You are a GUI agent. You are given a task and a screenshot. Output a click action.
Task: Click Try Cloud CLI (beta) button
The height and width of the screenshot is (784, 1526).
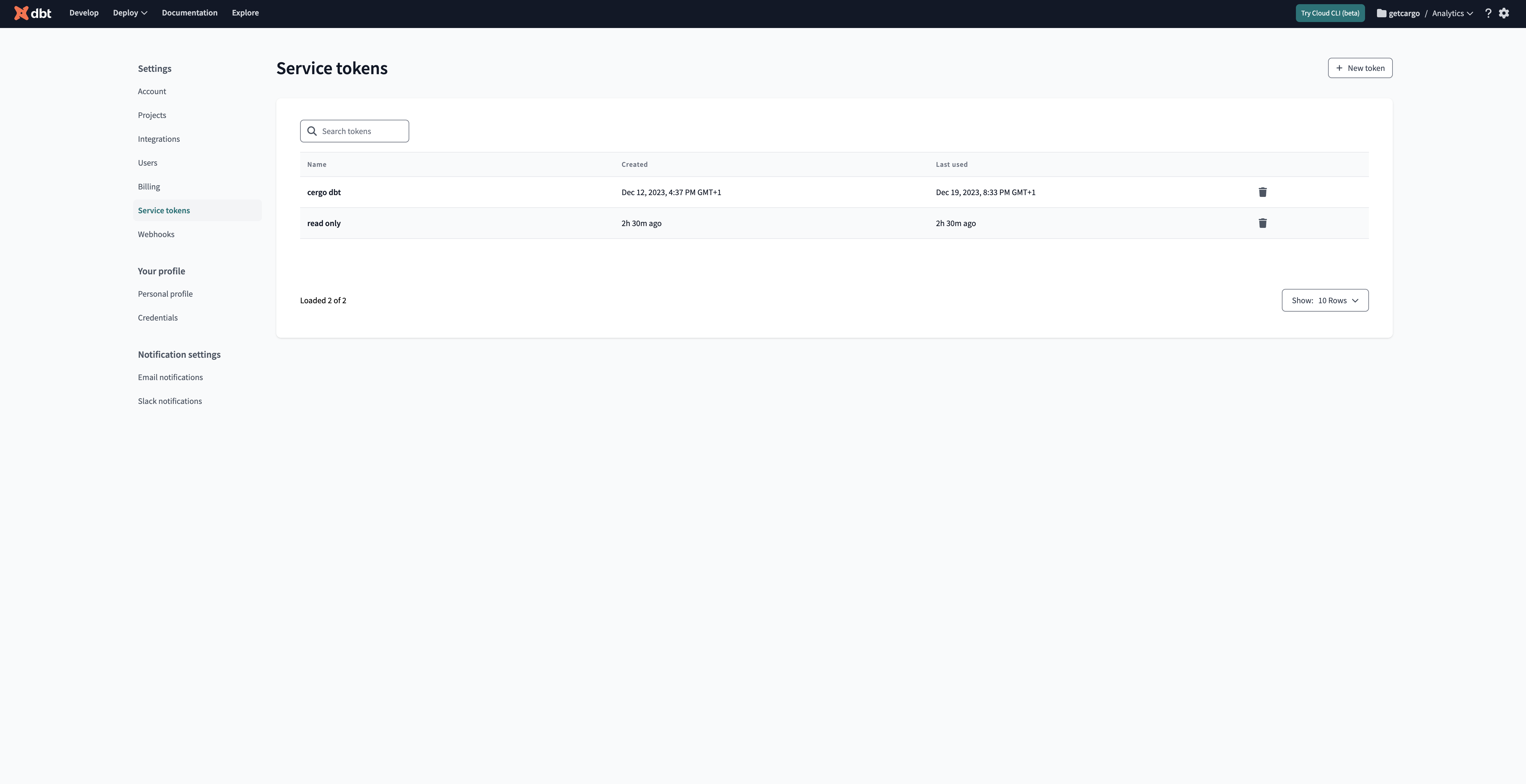pos(1330,13)
